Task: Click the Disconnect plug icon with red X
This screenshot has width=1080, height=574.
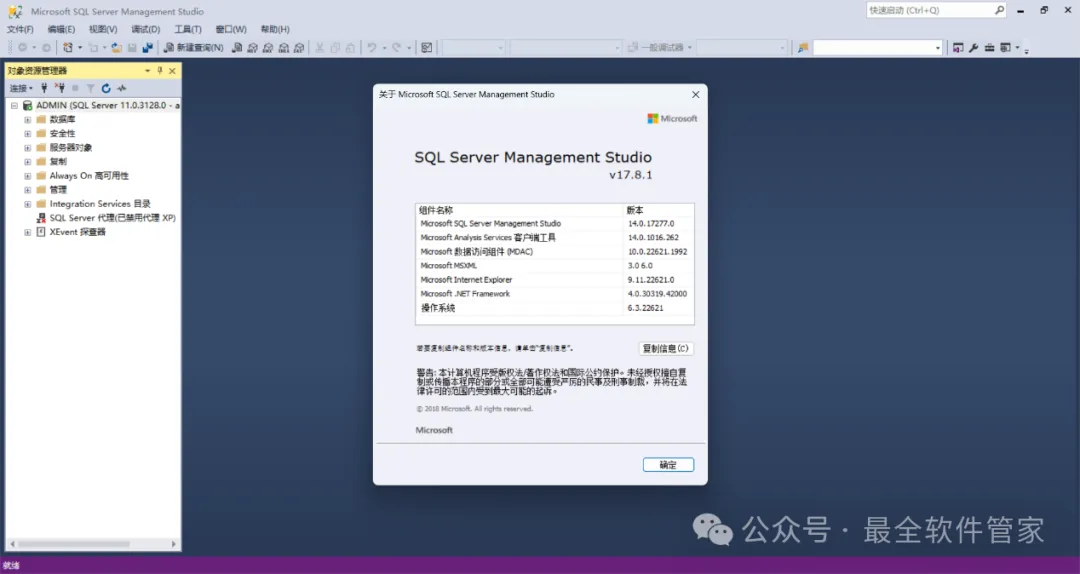Action: point(60,88)
